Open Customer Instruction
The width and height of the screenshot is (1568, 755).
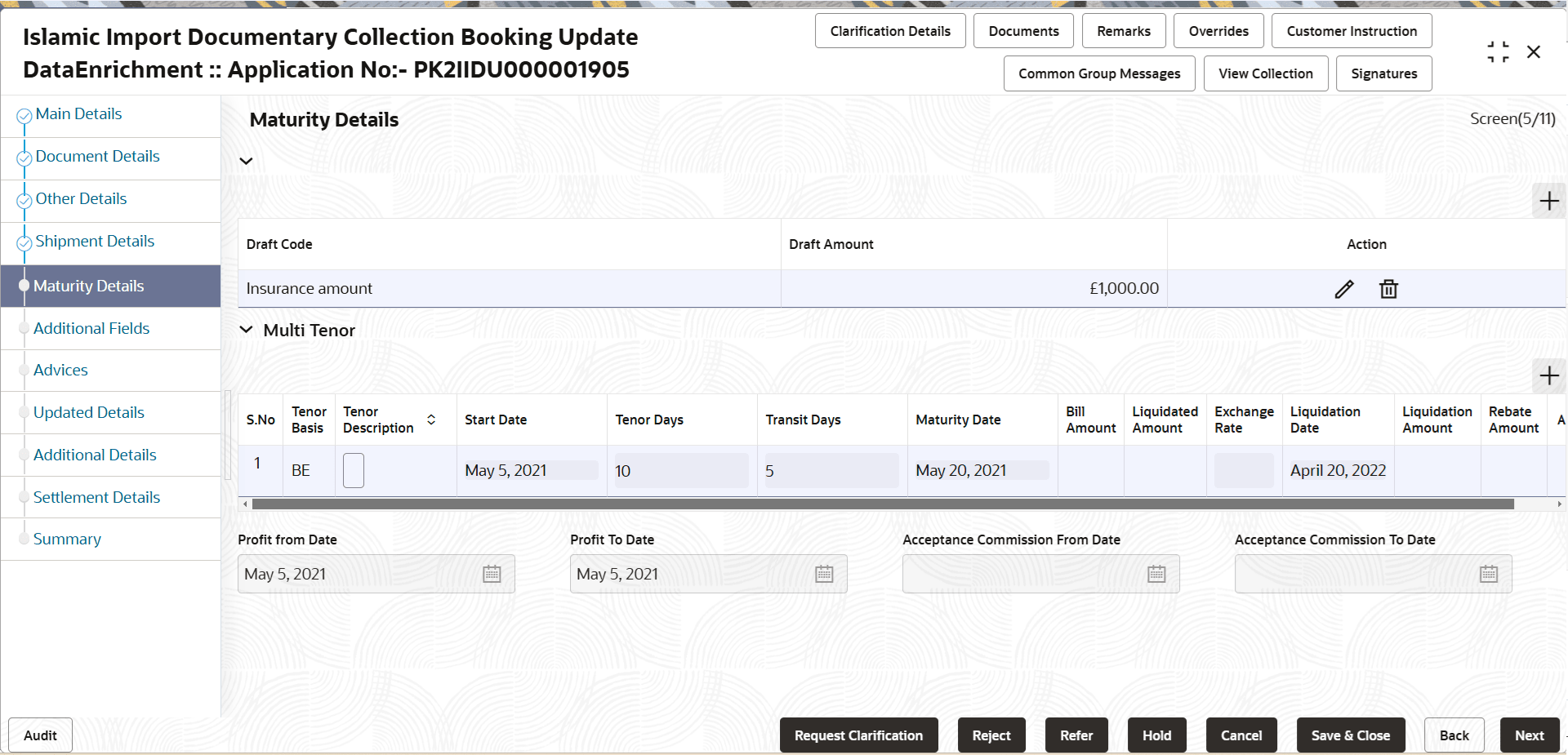click(x=1352, y=31)
